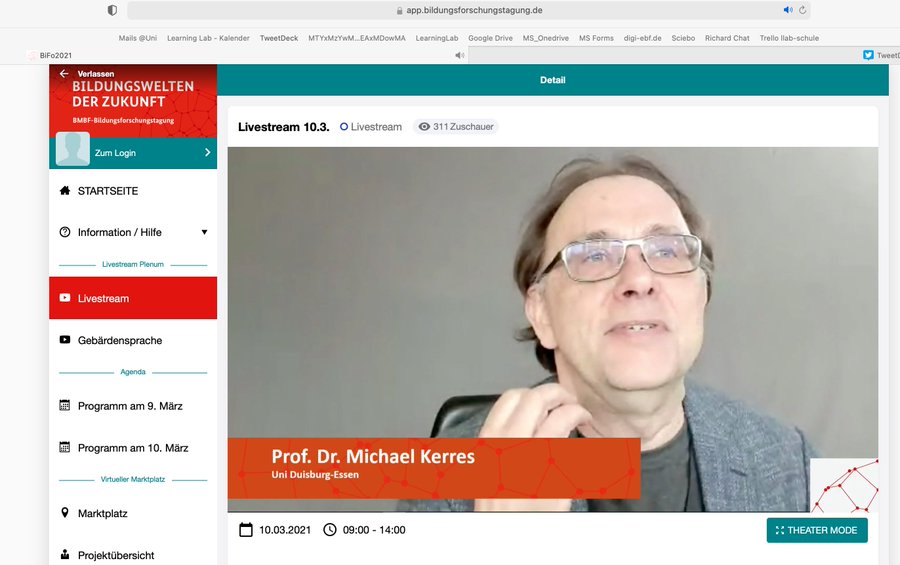Viewport: 900px width, 565px height.
Task: Click the video icon beside Gebärdensprache
Action: click(65, 341)
